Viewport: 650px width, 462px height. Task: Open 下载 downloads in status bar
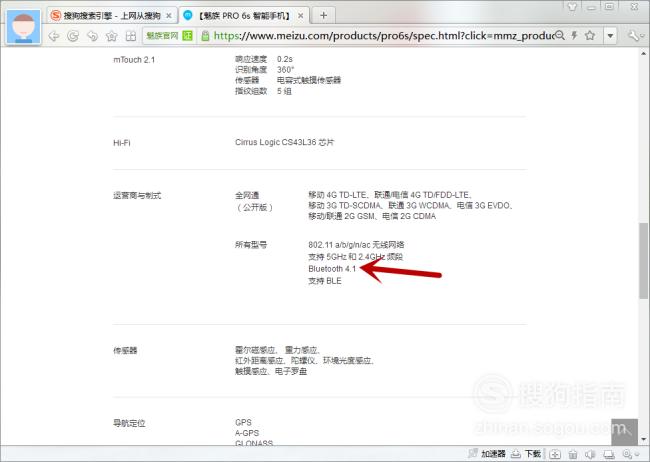coord(526,454)
